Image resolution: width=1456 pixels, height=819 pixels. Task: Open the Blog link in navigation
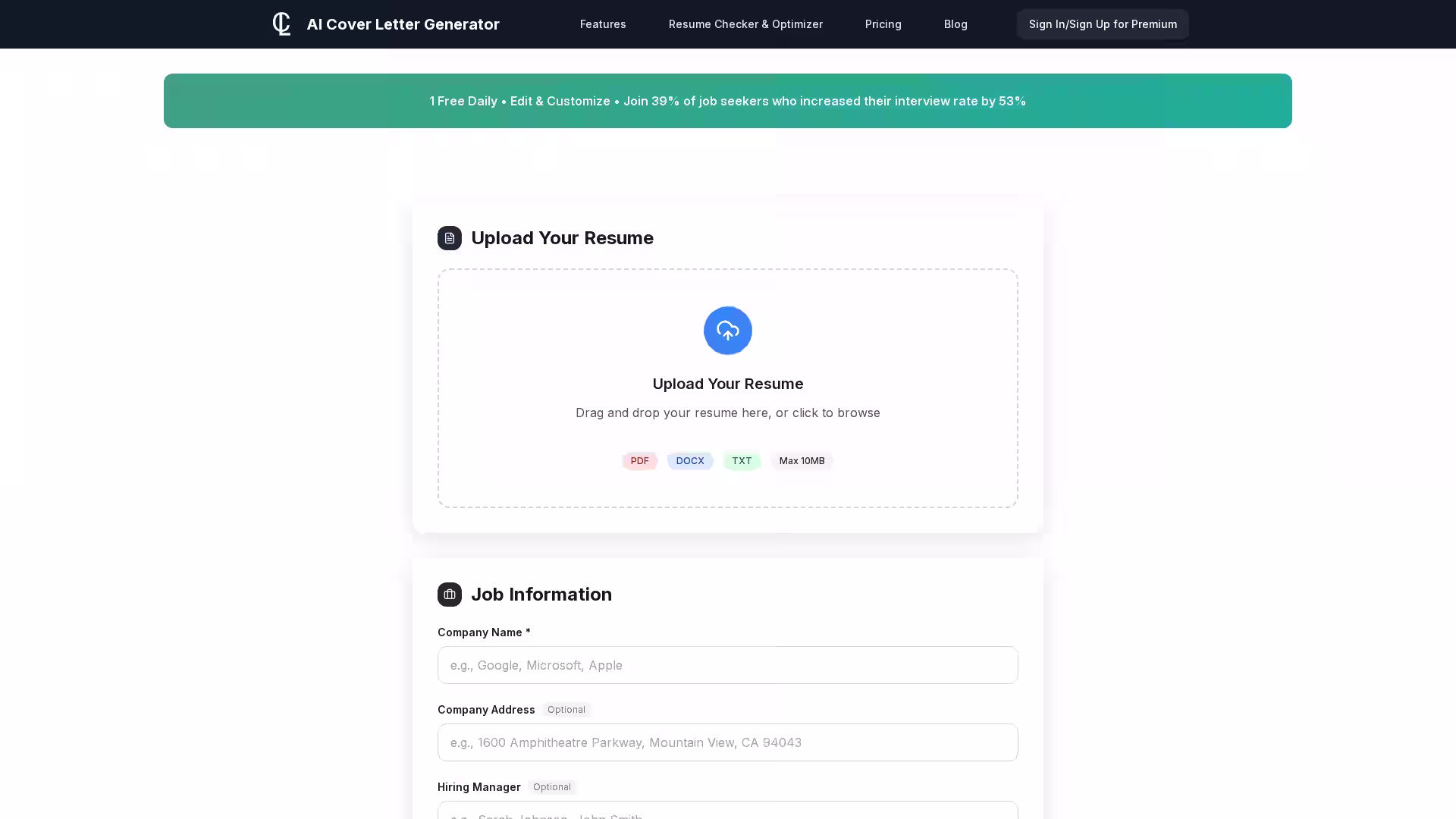pos(955,24)
